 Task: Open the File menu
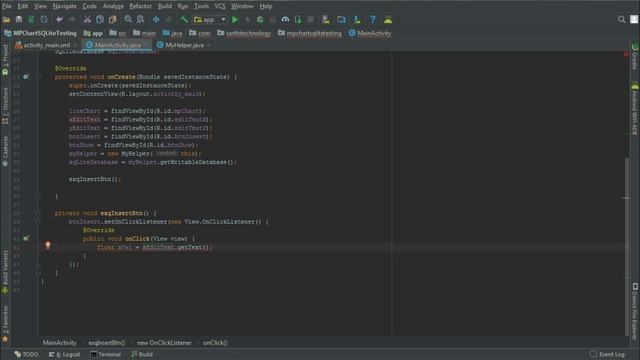7,6
